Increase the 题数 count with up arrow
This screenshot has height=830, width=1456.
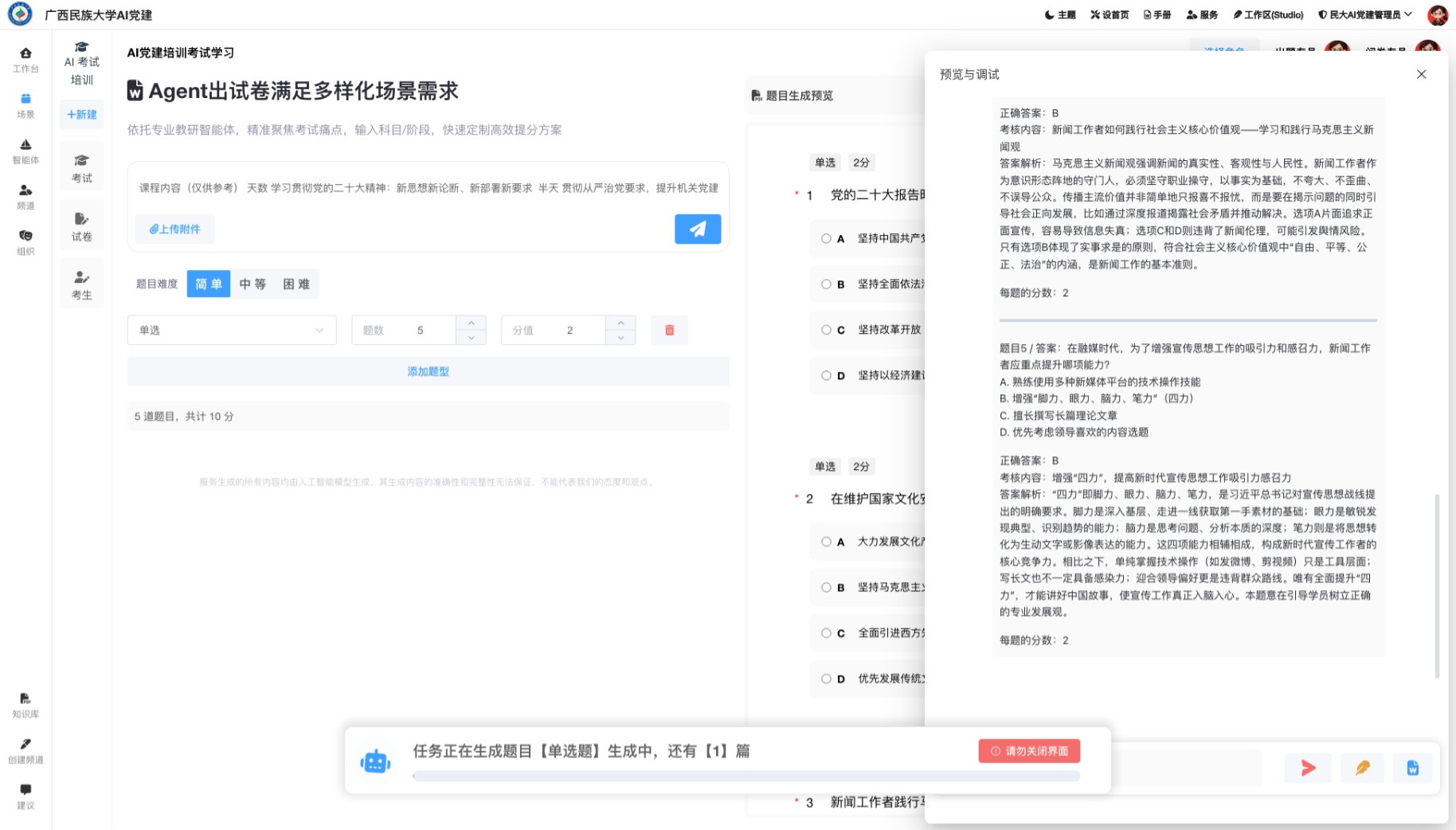(x=471, y=323)
